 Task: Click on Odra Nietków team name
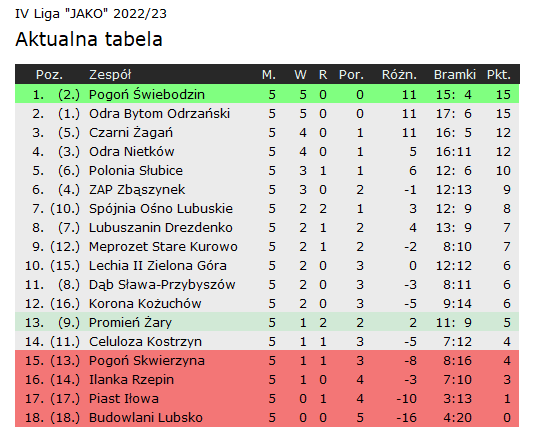click(x=131, y=152)
